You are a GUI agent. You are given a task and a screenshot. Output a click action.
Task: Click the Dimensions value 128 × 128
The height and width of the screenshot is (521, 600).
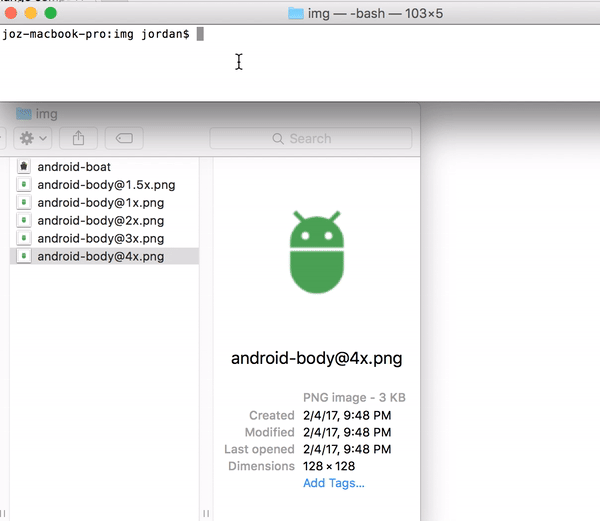coord(329,466)
